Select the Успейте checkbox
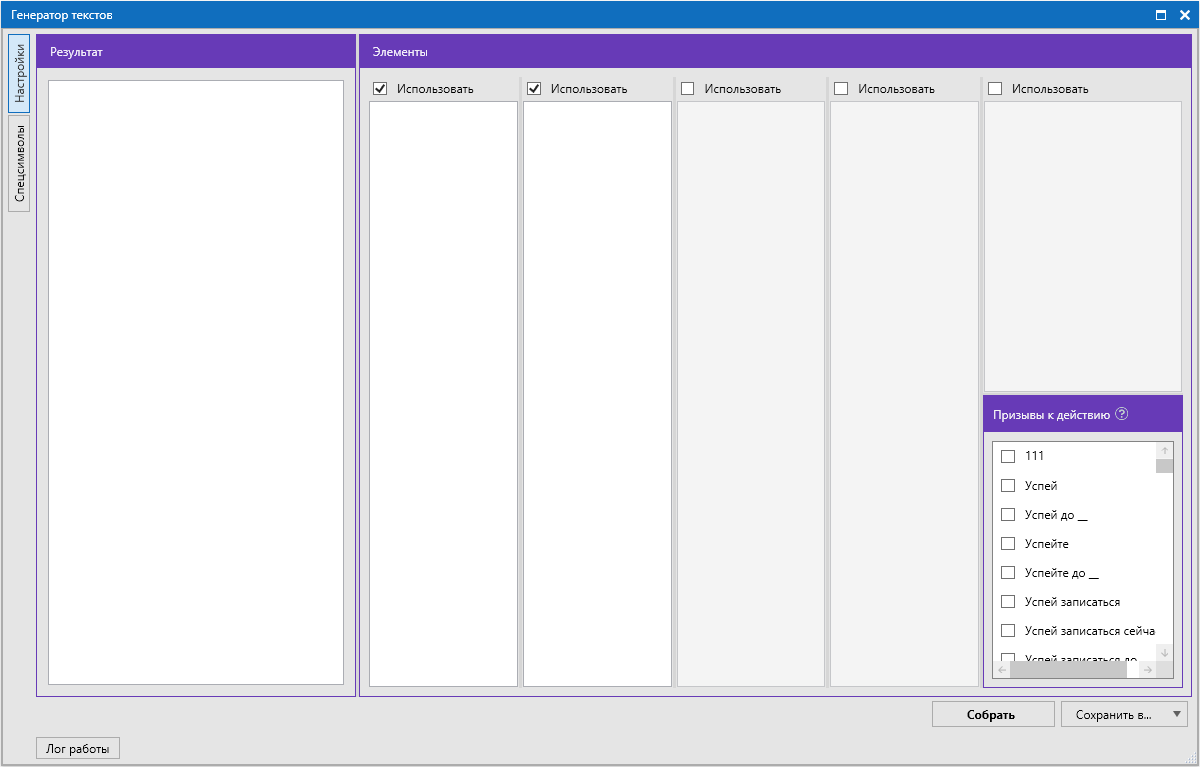 pyautogui.click(x=1008, y=544)
